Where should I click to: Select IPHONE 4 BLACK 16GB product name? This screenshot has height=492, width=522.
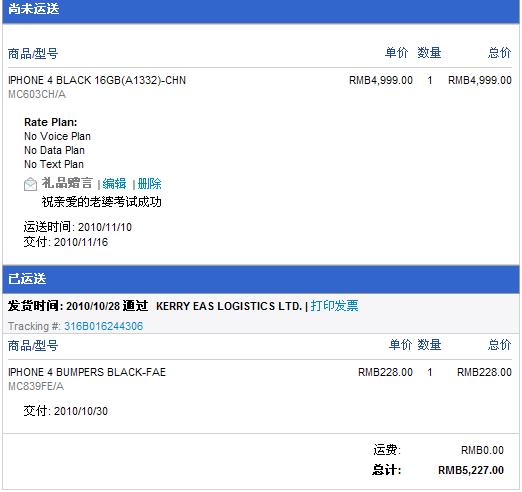click(x=97, y=80)
